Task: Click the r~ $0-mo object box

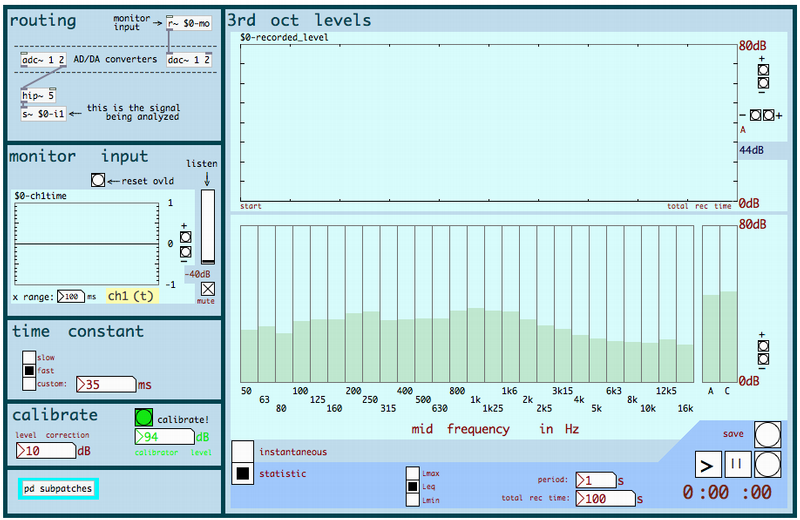Action: tap(189, 23)
